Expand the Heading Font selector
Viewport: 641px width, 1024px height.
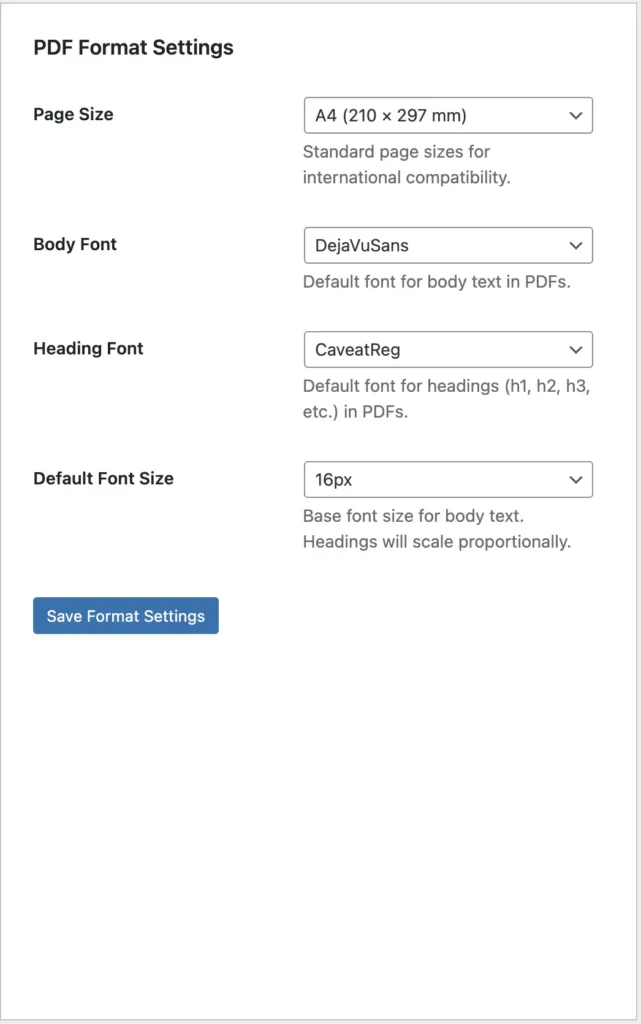[448, 349]
